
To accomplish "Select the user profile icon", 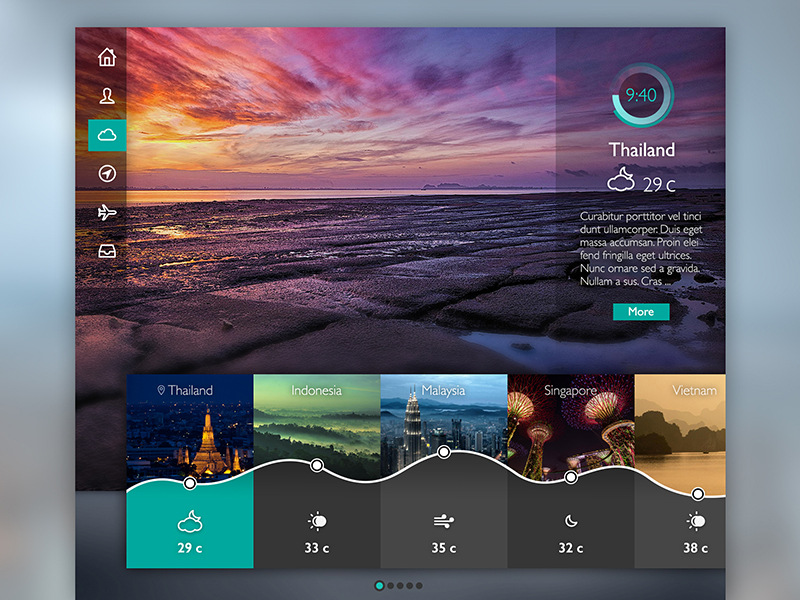I will [x=107, y=96].
